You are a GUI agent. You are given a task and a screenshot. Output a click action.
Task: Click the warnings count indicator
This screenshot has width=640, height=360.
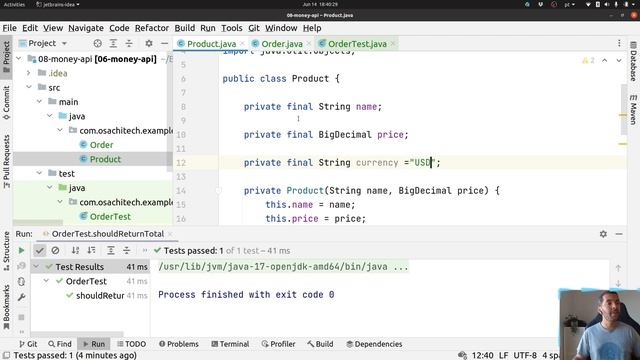(588, 60)
